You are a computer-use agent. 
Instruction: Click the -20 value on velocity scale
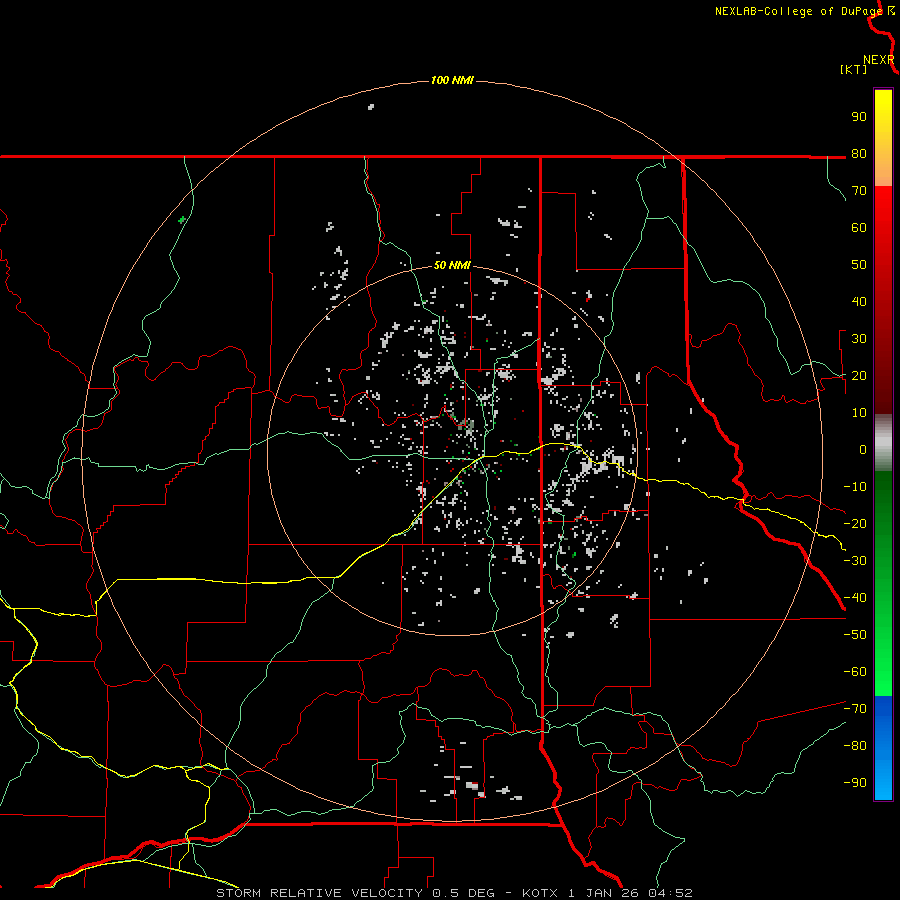coord(855,524)
